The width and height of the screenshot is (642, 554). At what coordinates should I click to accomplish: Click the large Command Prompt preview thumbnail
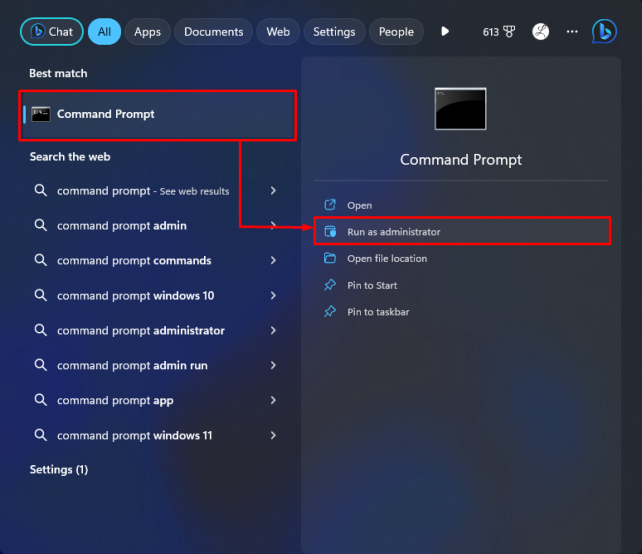coord(461,109)
